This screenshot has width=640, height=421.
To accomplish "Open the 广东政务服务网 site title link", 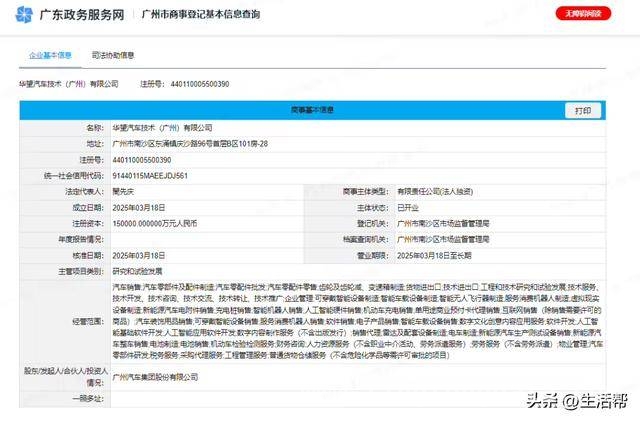I will coord(82,15).
